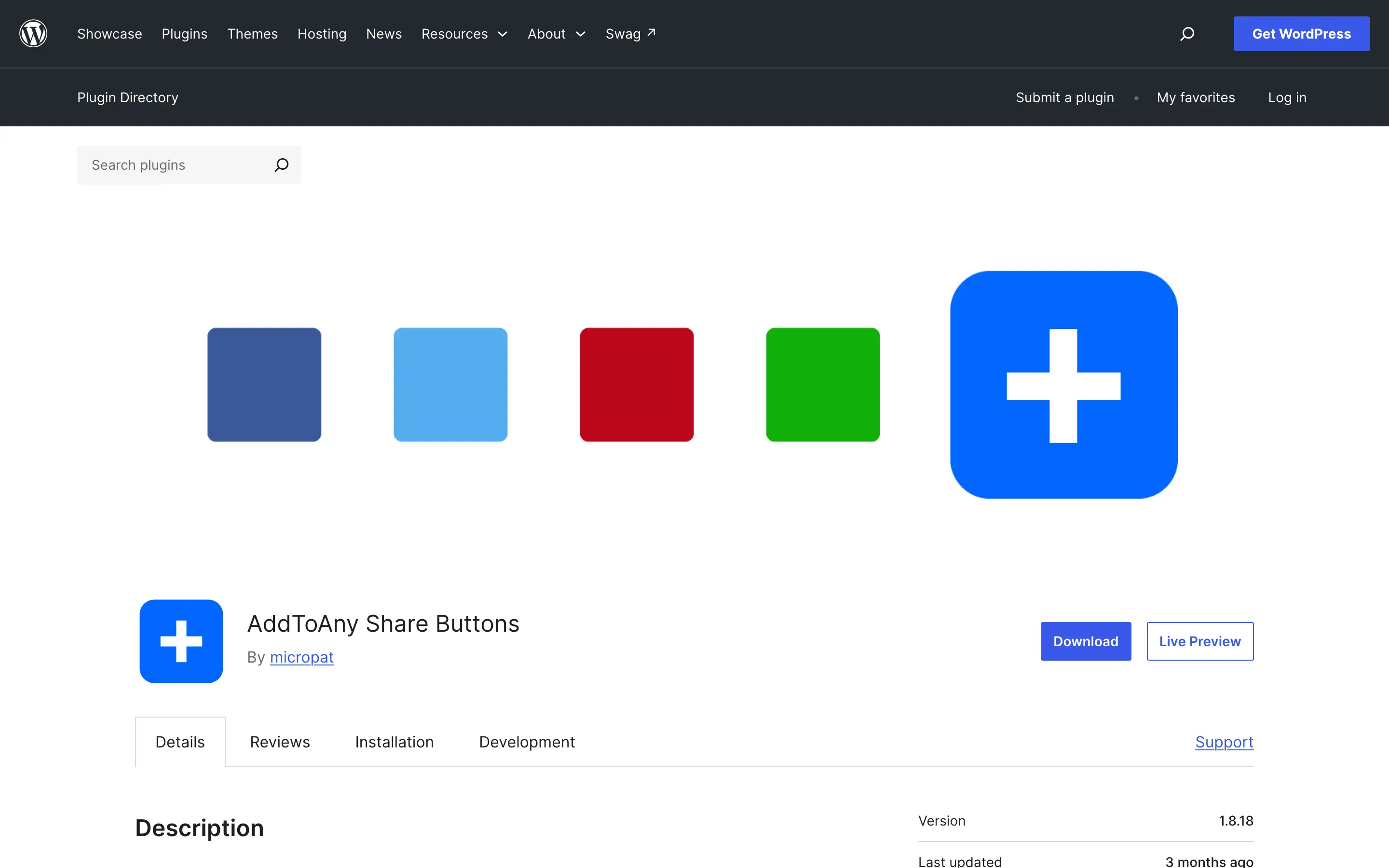Image resolution: width=1389 pixels, height=868 pixels.
Task: Open the Swag store link
Action: [630, 34]
